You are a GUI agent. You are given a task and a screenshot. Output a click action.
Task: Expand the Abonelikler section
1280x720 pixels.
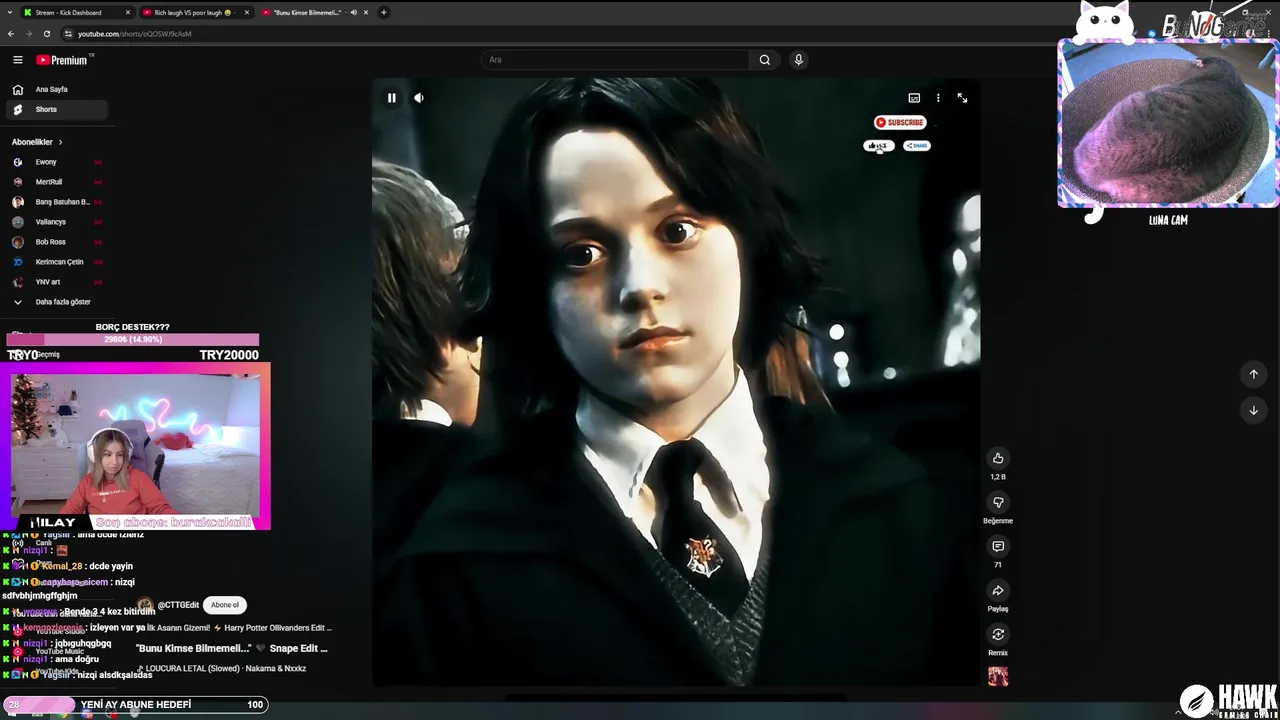38,142
